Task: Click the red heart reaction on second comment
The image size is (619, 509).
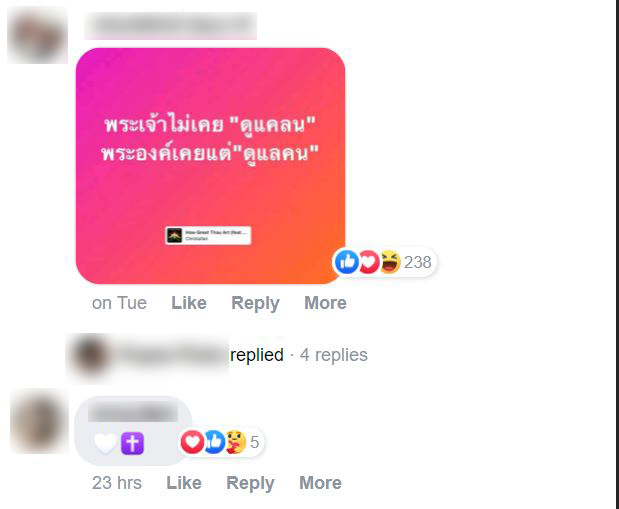Action: [x=192, y=441]
